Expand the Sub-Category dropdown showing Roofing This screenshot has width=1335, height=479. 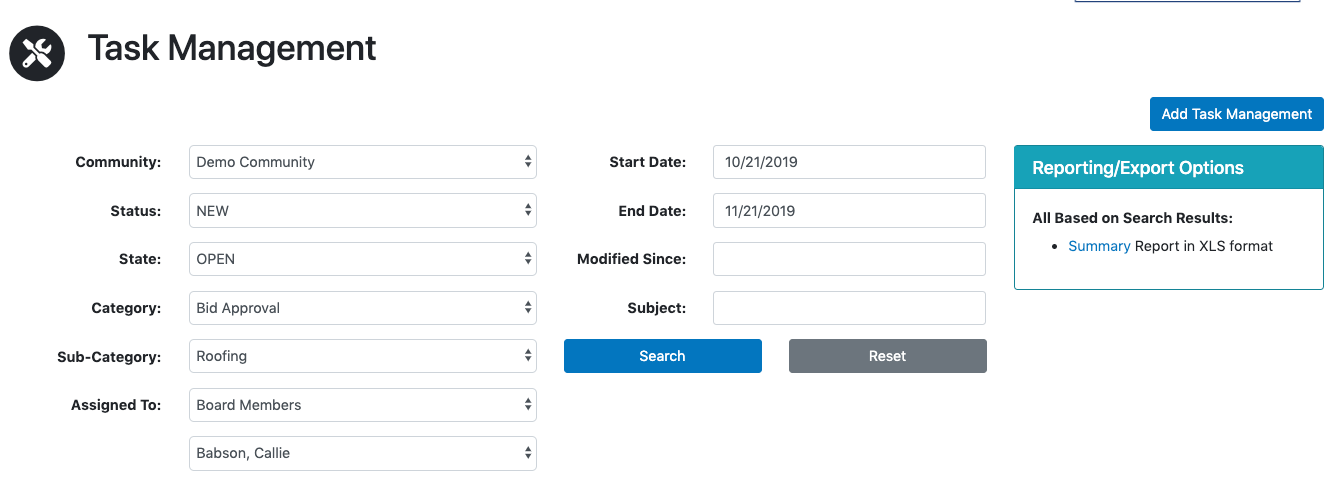pyautogui.click(x=363, y=356)
